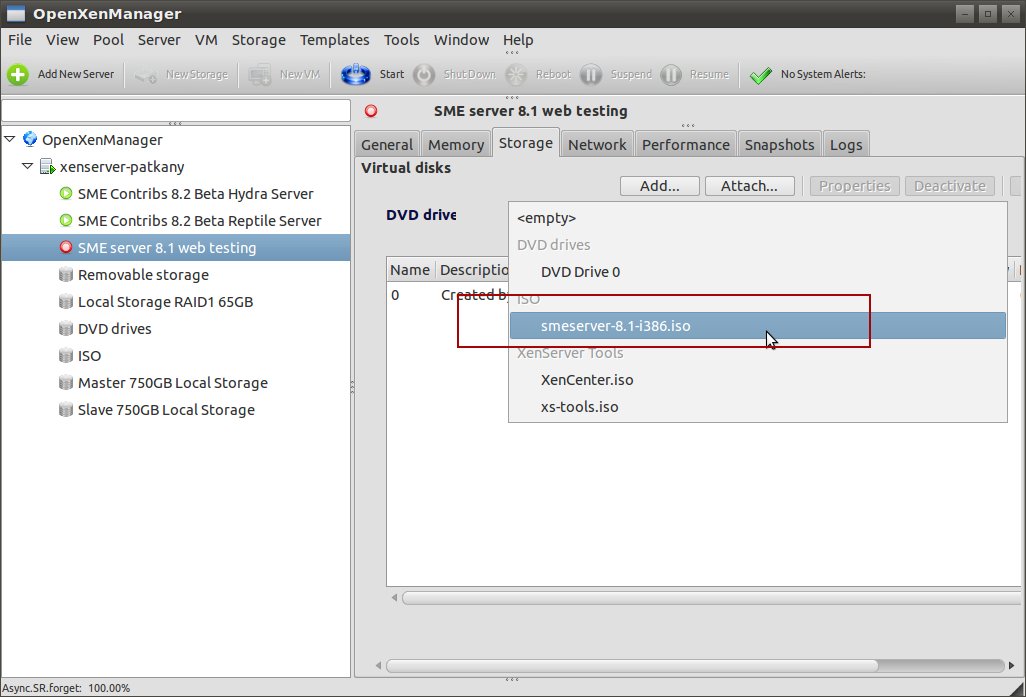Switch to the General tab

[x=387, y=145]
